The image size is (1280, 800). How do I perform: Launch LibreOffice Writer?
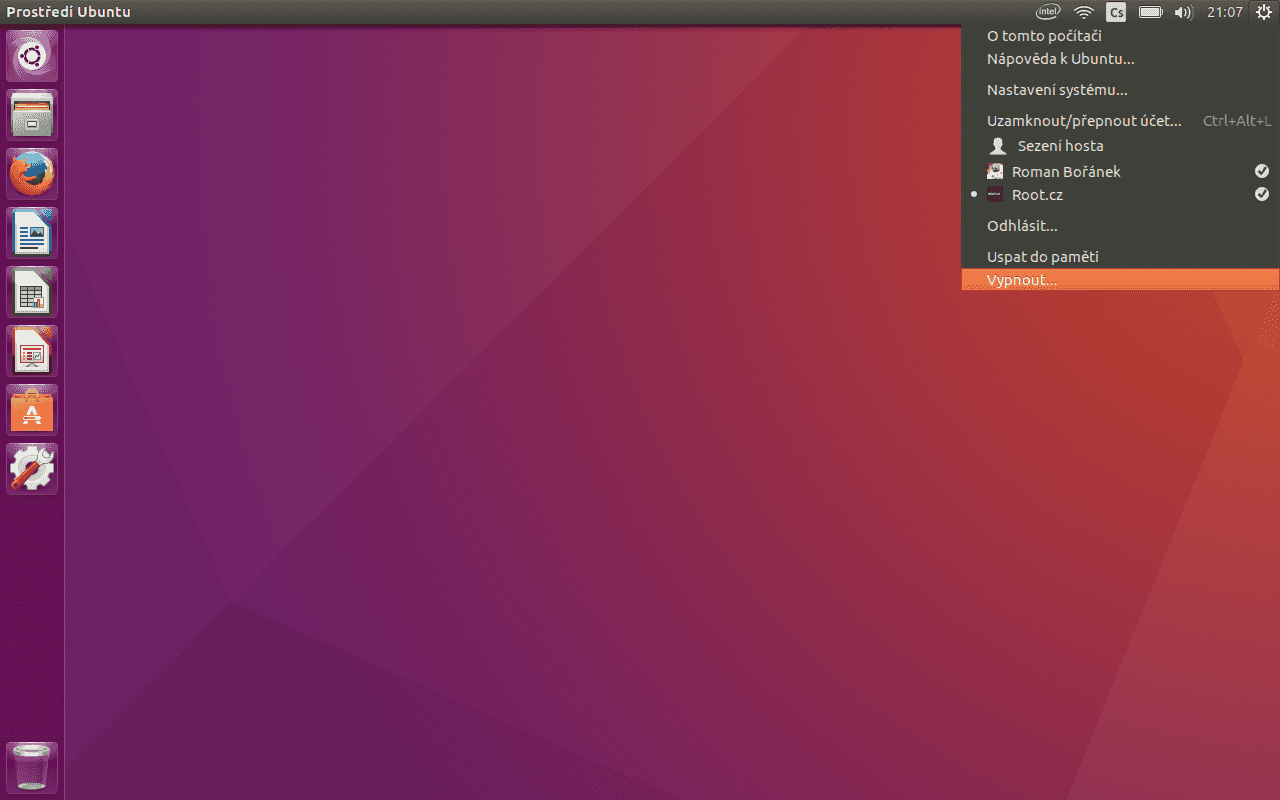tap(31, 231)
